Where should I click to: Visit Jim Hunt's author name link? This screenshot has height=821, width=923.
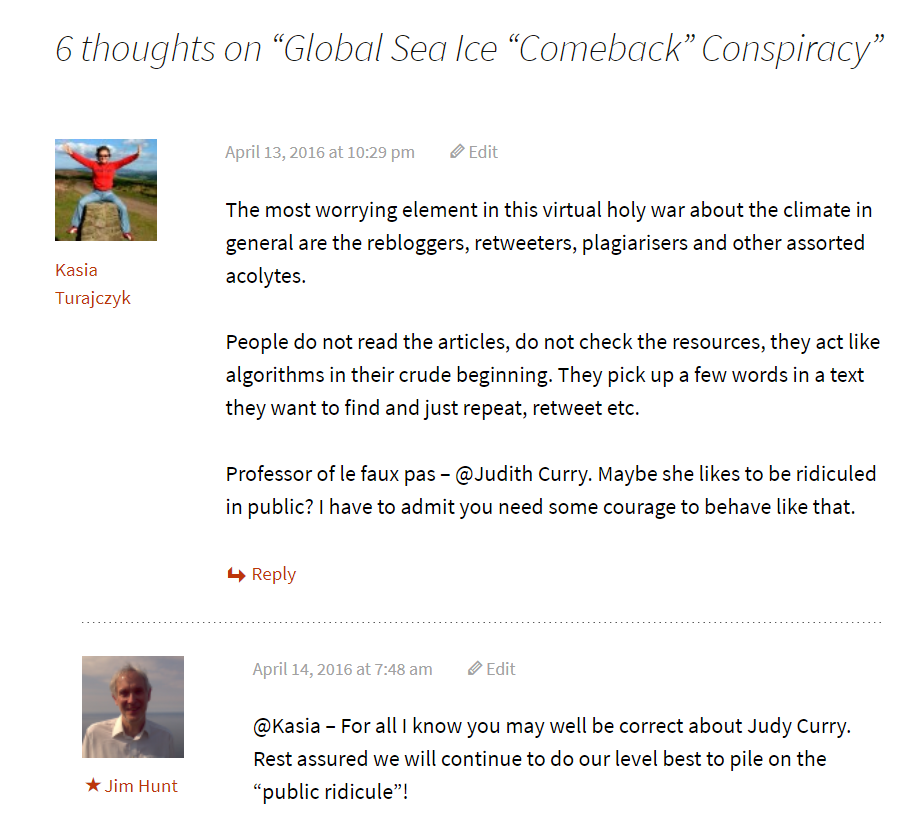tap(141, 786)
